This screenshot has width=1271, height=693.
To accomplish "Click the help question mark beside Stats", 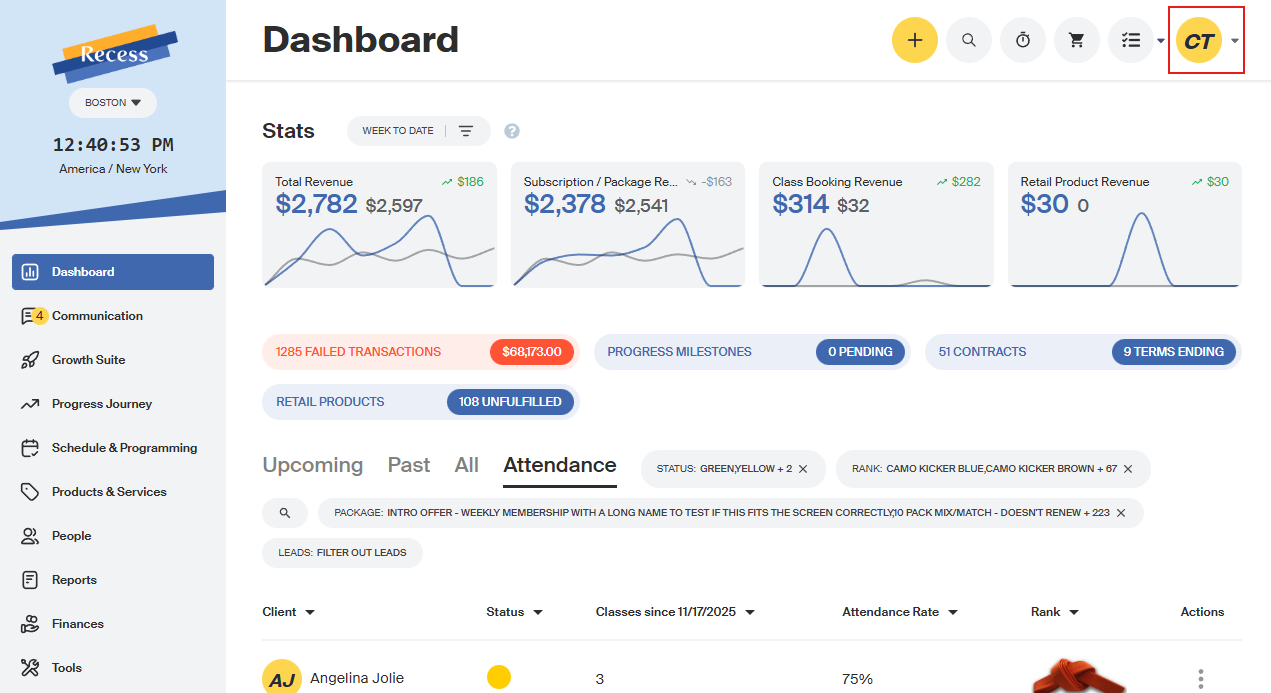I will [512, 131].
